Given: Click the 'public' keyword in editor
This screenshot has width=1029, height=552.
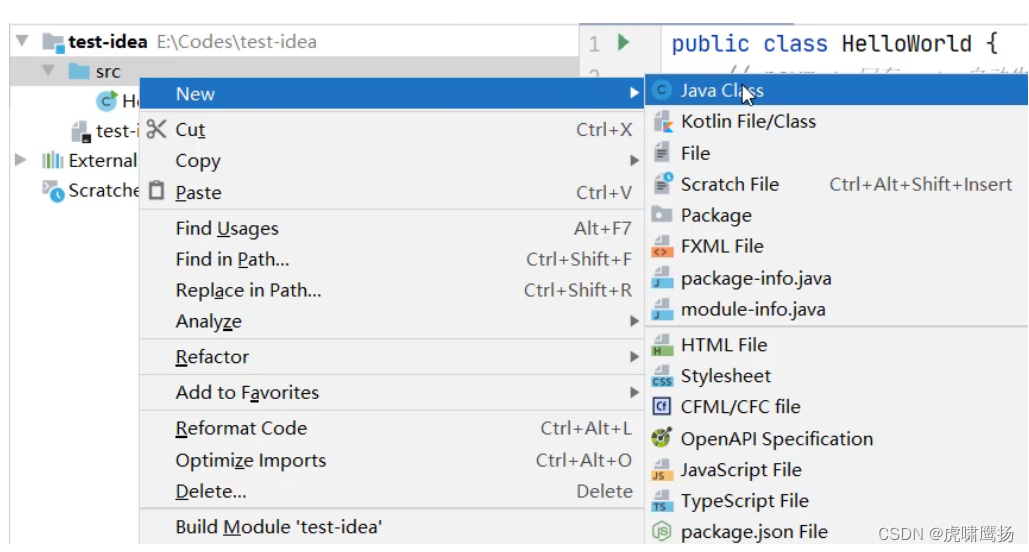Looking at the screenshot, I should [x=710, y=44].
